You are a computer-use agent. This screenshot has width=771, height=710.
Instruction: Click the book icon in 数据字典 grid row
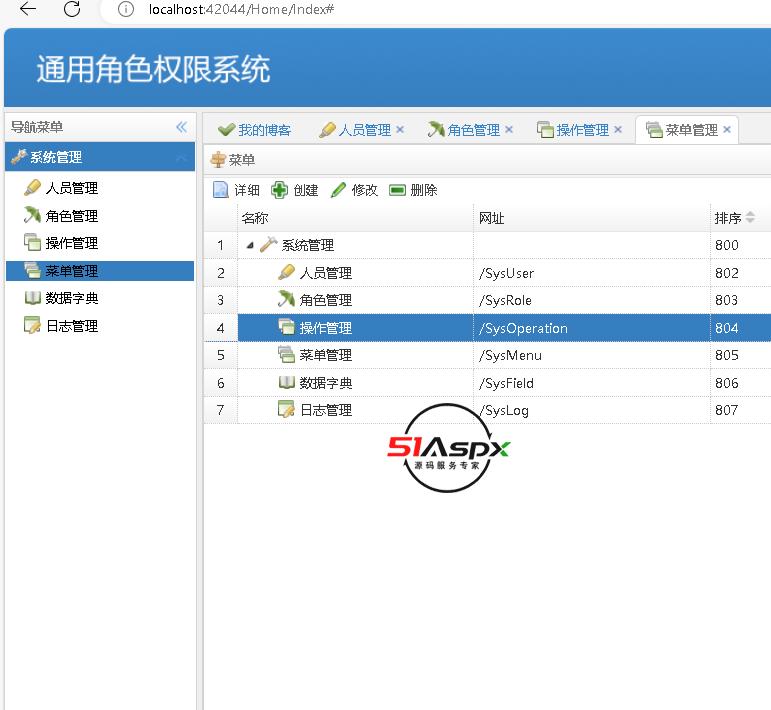(x=287, y=382)
